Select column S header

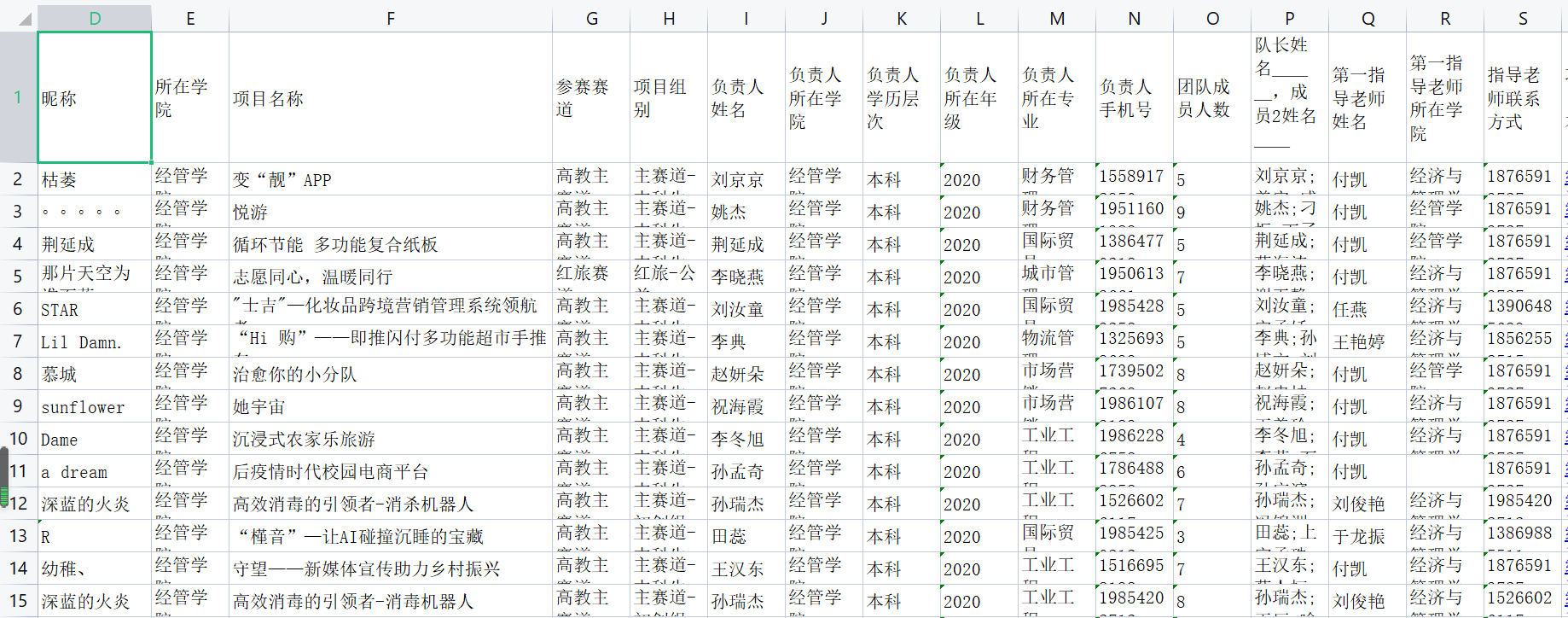click(1523, 19)
